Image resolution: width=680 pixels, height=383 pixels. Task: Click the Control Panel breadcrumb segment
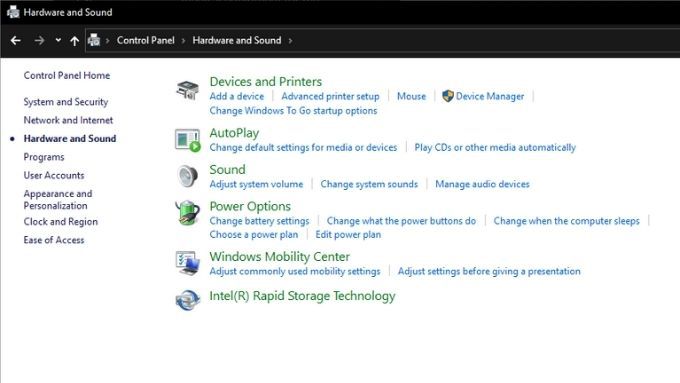click(x=146, y=40)
